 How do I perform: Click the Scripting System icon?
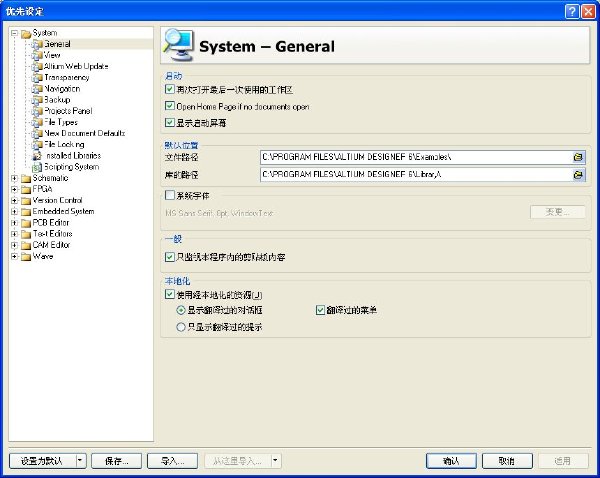[x=37, y=167]
